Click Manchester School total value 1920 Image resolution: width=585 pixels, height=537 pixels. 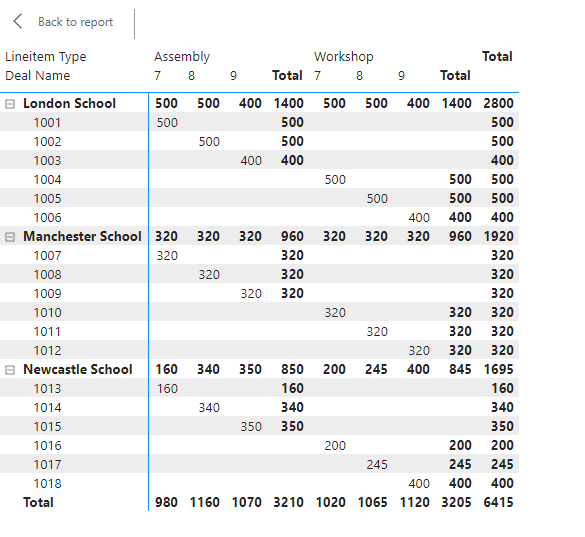click(498, 237)
